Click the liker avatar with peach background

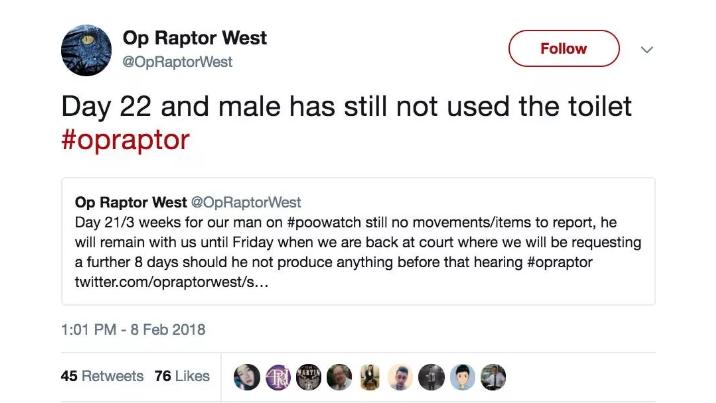pos(400,376)
